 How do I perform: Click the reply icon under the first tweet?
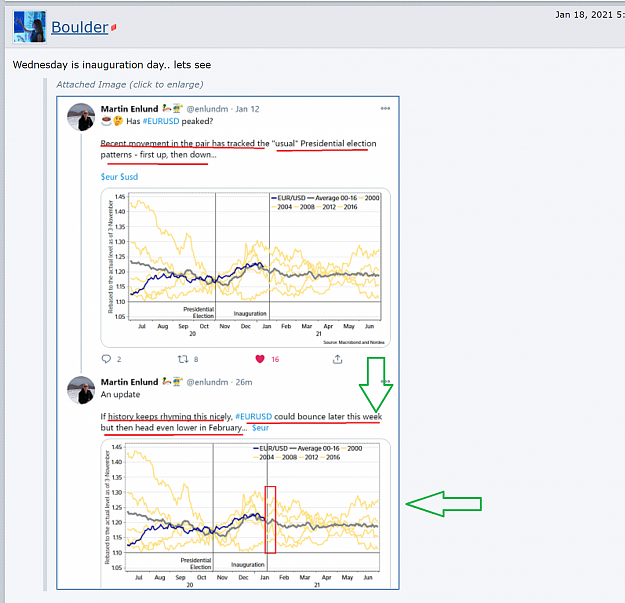click(106, 359)
